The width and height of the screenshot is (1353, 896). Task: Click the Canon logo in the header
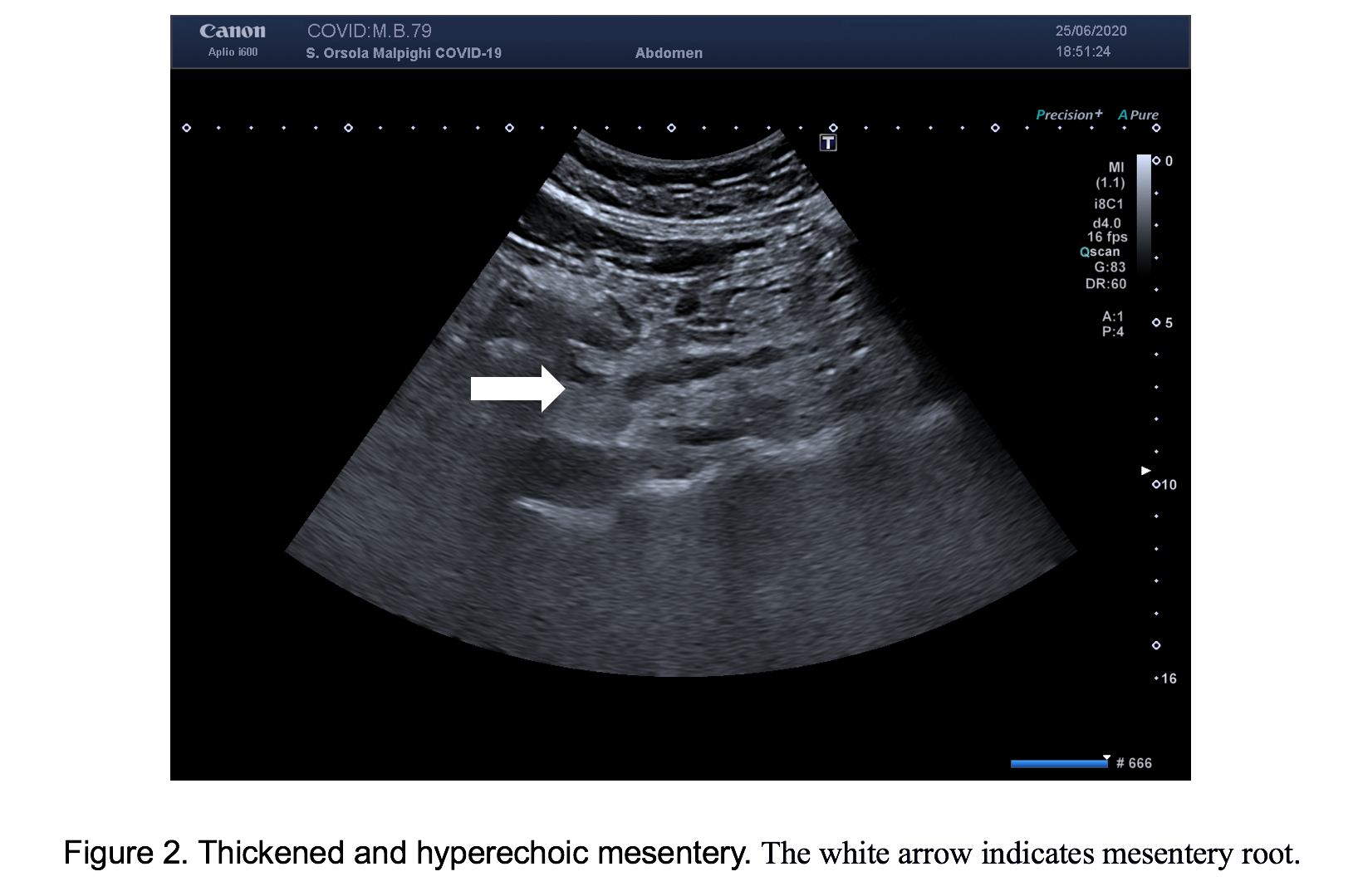(x=233, y=32)
